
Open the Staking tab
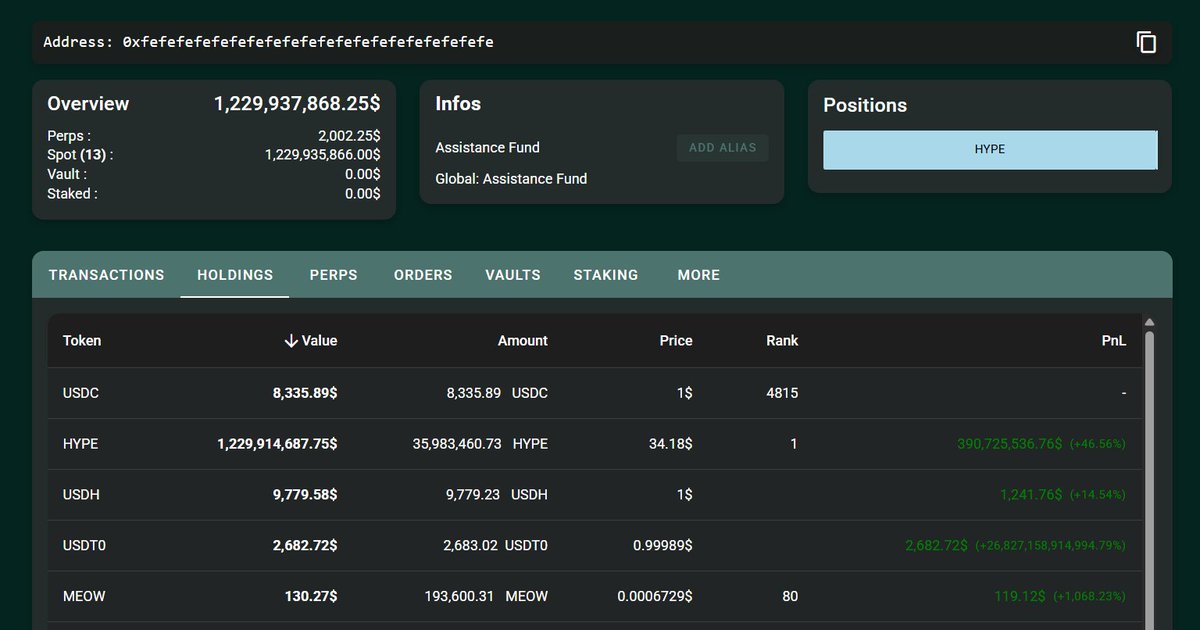(x=605, y=275)
